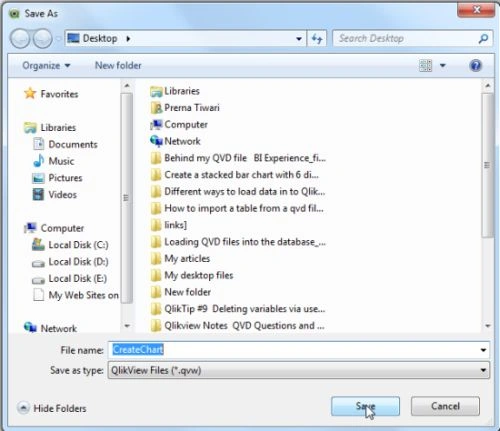Select 'How to import a table' folder

click(237, 208)
